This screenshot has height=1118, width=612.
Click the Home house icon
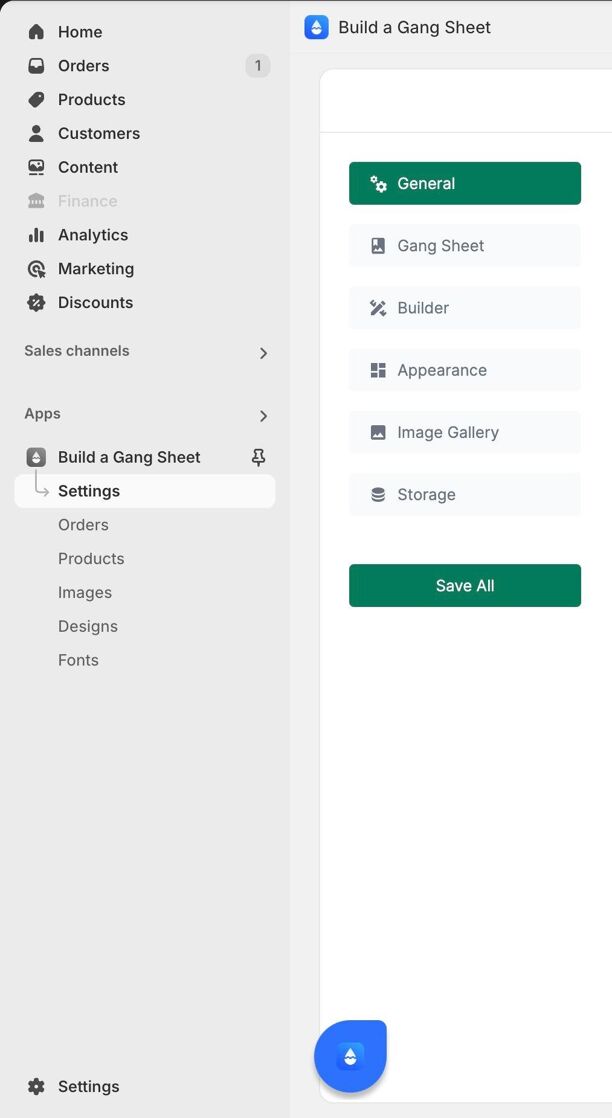(36, 32)
